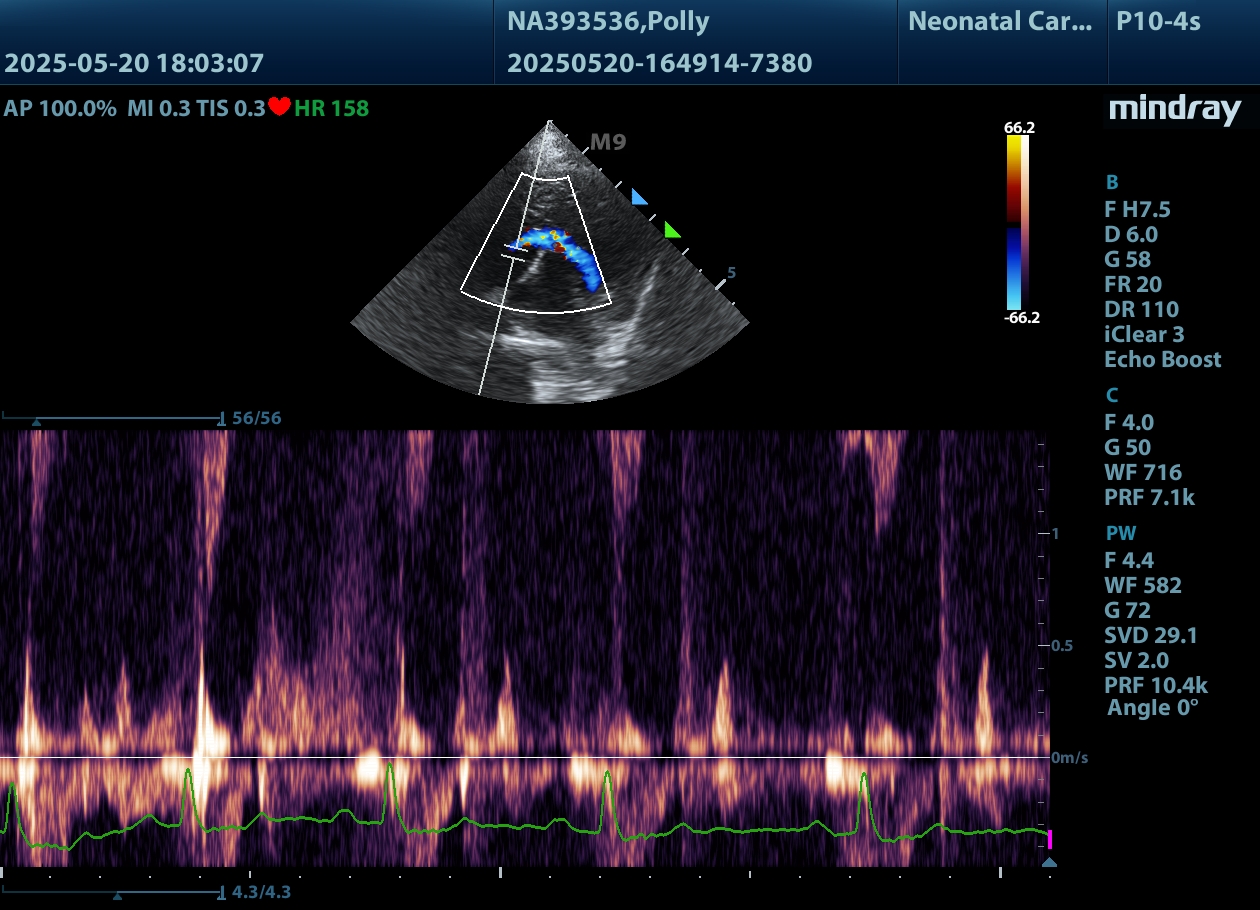This screenshot has height=910, width=1260.
Task: Click the red heart rate icon
Action: [x=279, y=108]
